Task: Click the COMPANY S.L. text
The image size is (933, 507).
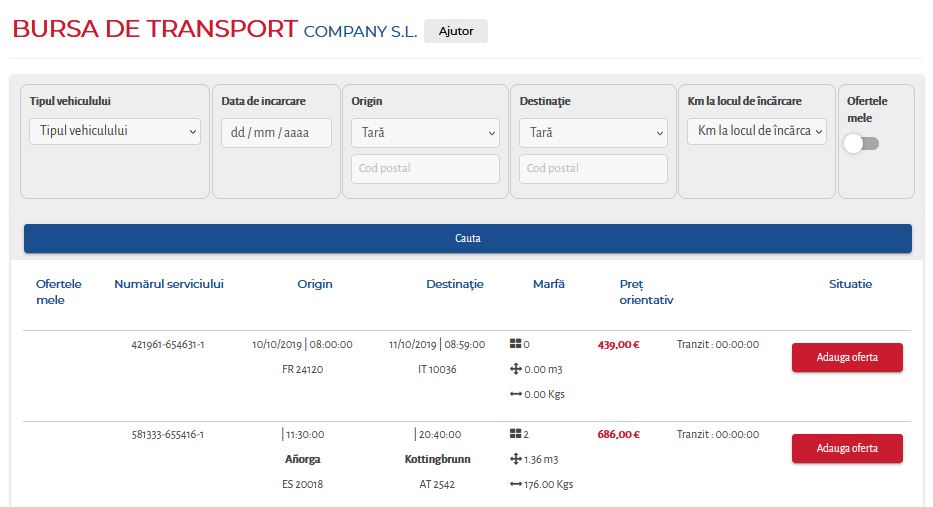Action: pyautogui.click(x=361, y=32)
